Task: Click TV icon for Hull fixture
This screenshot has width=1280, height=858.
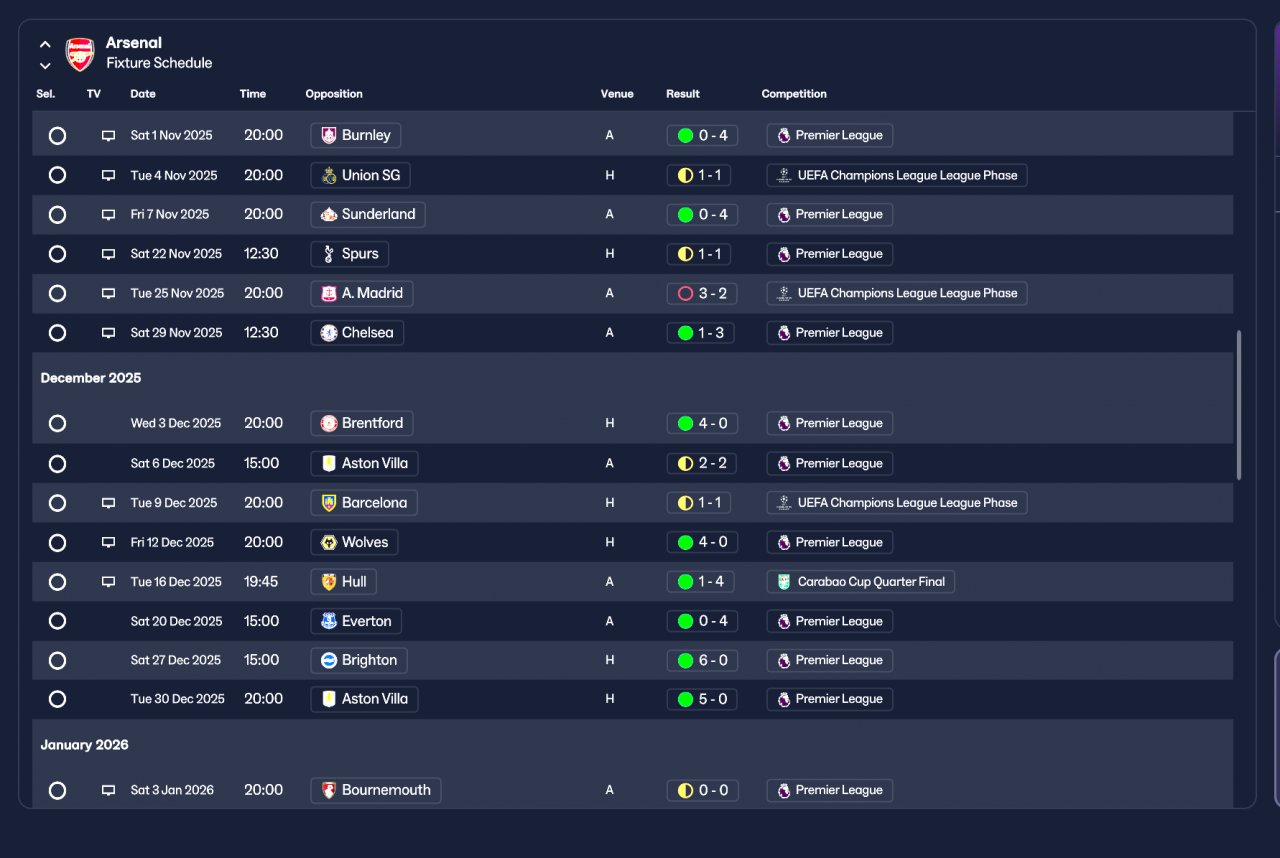Action: 108,582
